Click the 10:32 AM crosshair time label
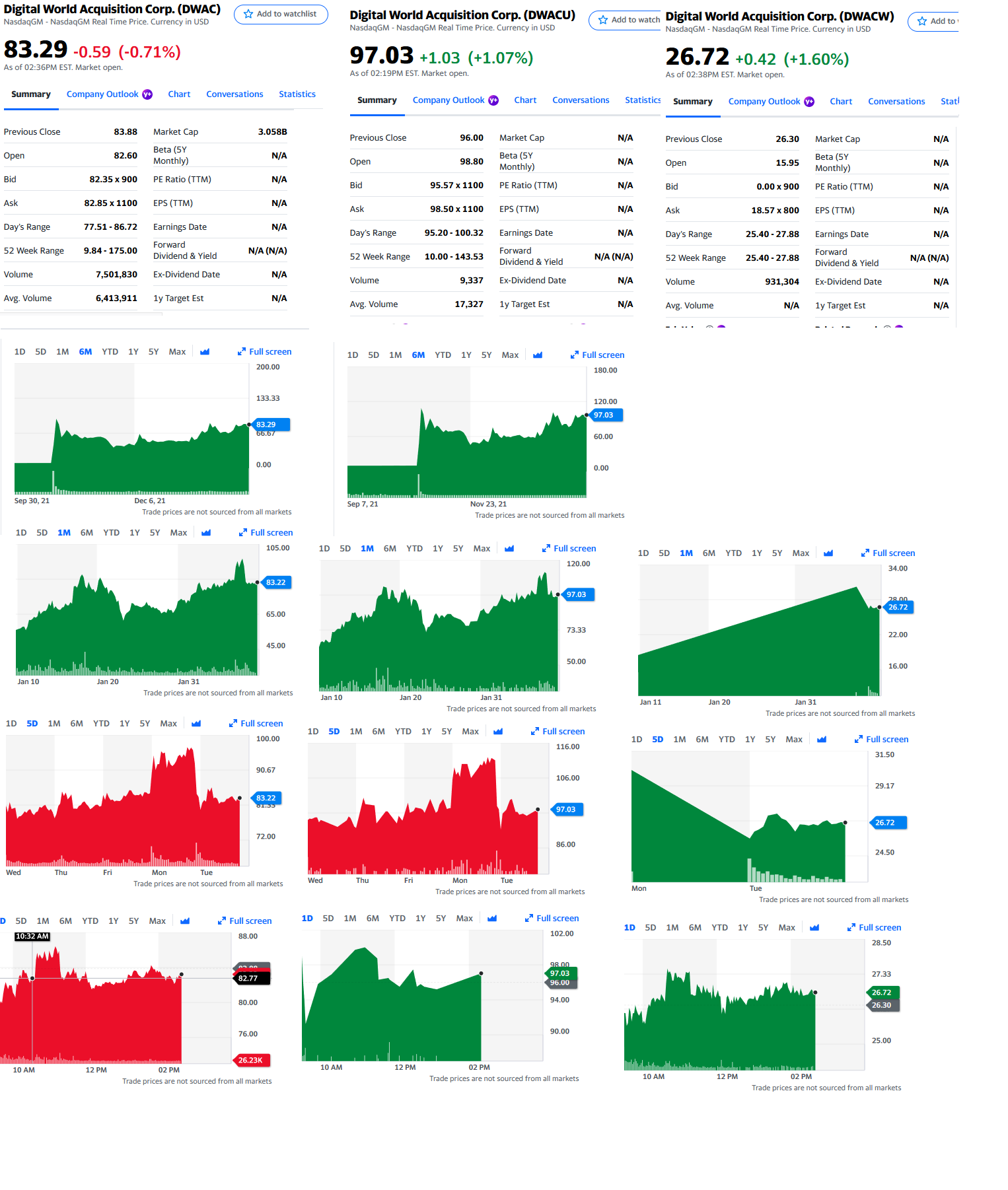The image size is (1008, 1190). coord(32,936)
